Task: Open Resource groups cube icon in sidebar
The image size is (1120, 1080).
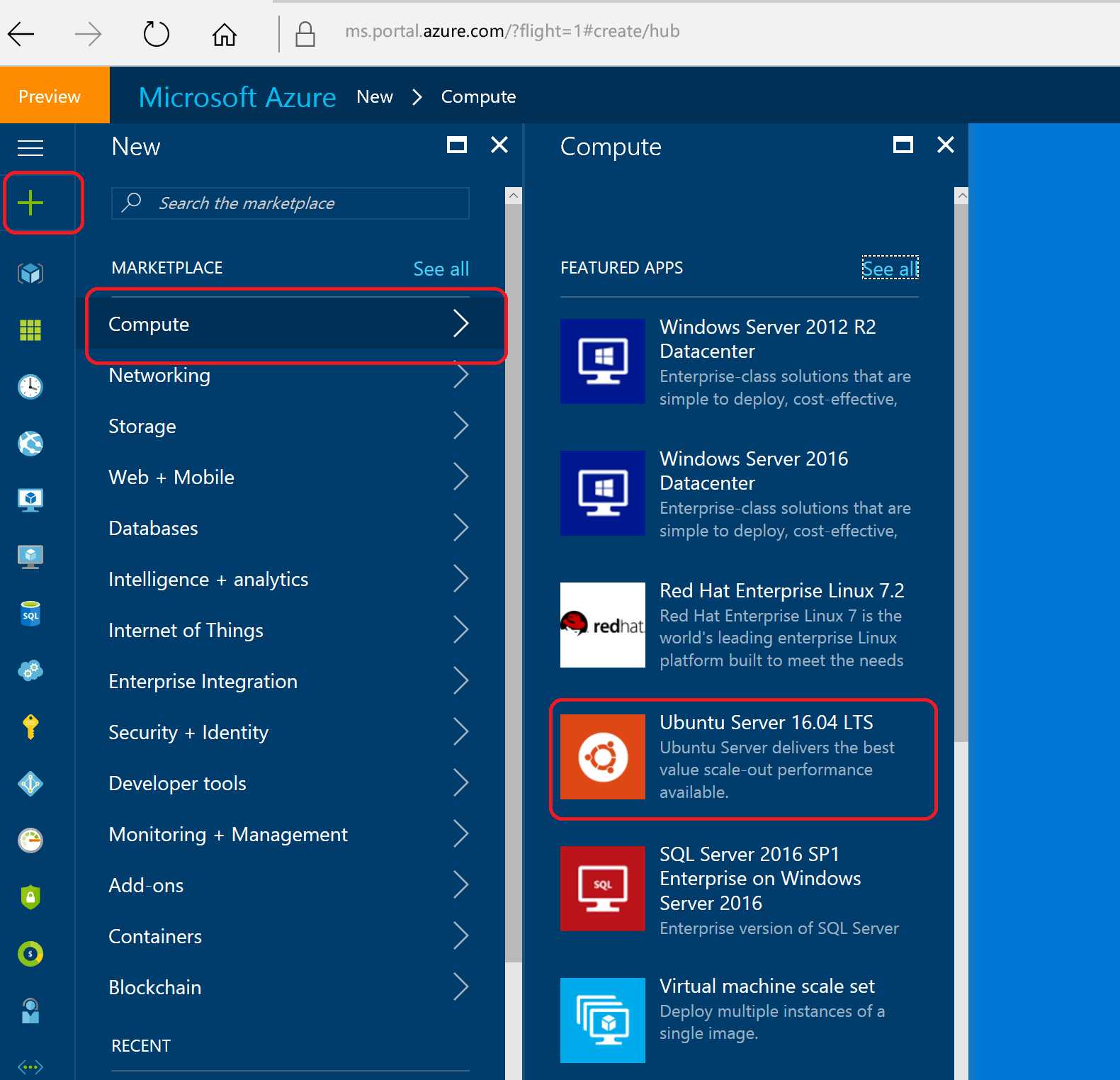Action: pyautogui.click(x=30, y=273)
